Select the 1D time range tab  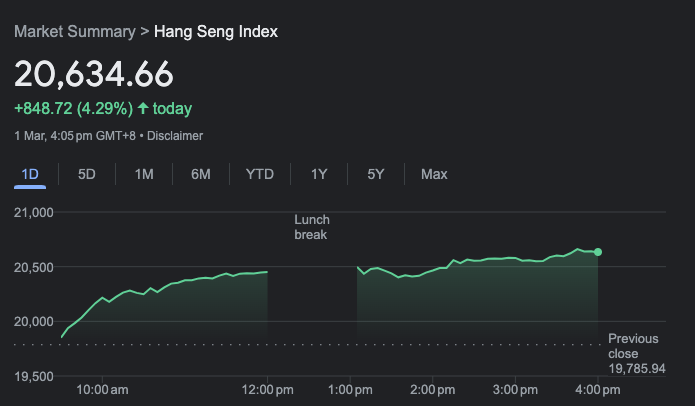click(x=30, y=174)
